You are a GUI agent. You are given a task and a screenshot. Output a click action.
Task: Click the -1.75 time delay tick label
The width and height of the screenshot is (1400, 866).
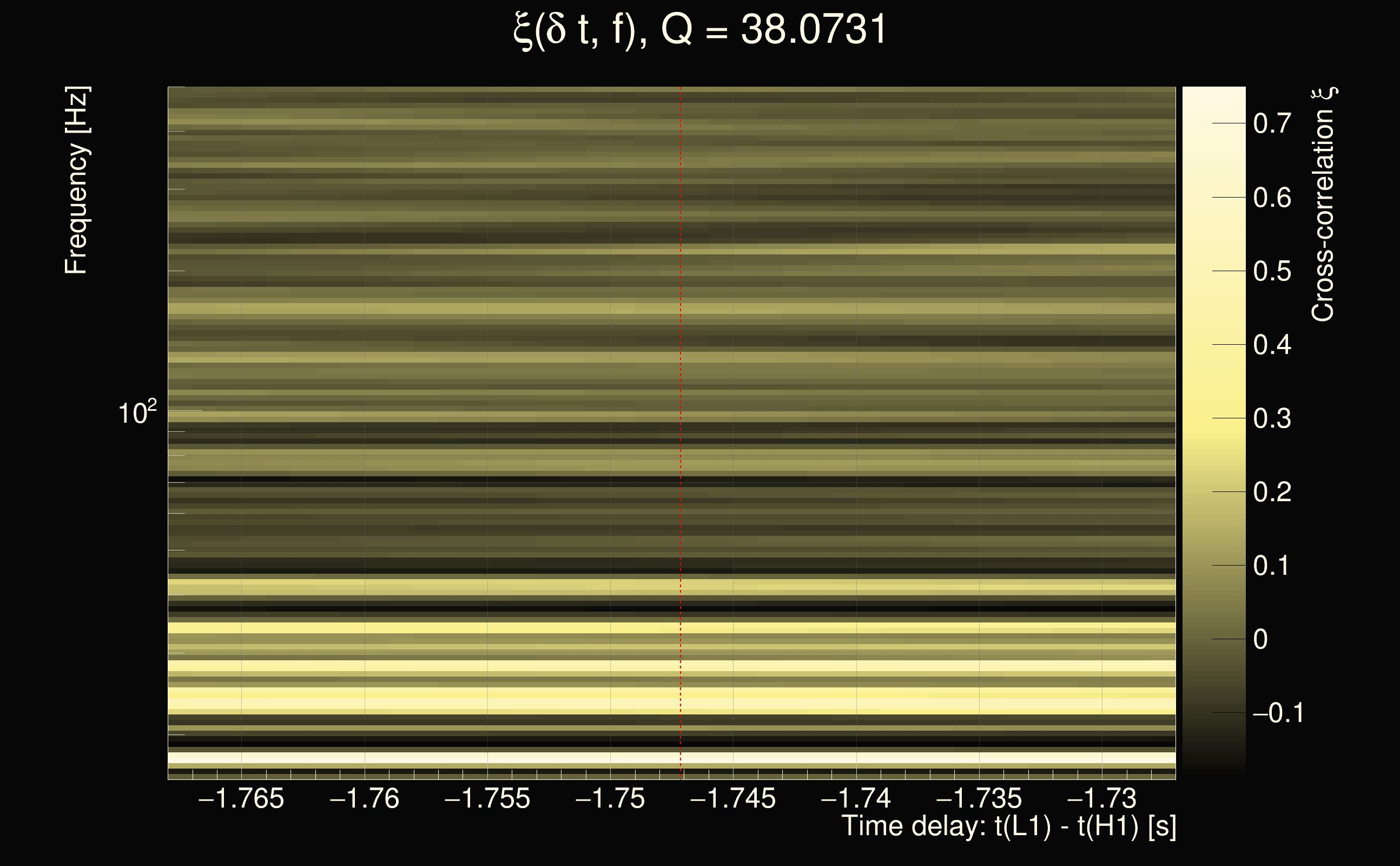(610, 798)
